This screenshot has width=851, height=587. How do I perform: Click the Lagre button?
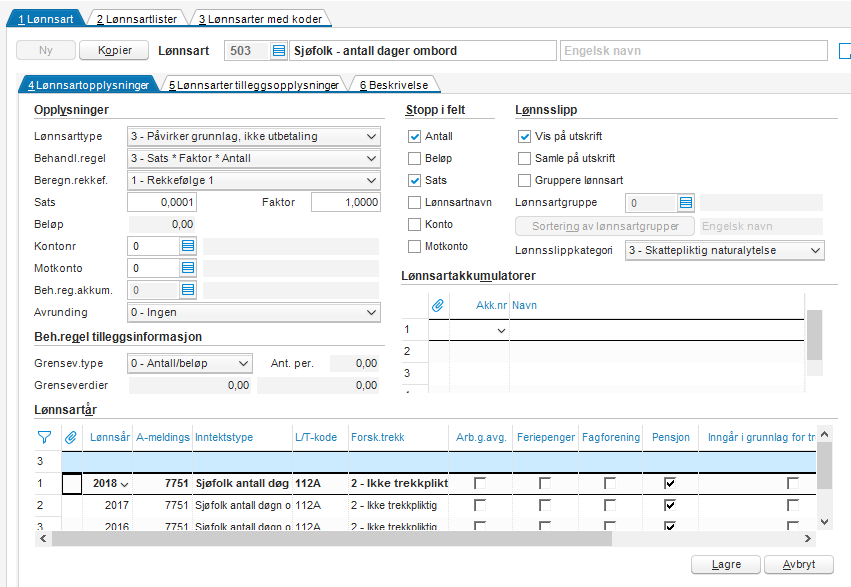pyautogui.click(x=726, y=565)
